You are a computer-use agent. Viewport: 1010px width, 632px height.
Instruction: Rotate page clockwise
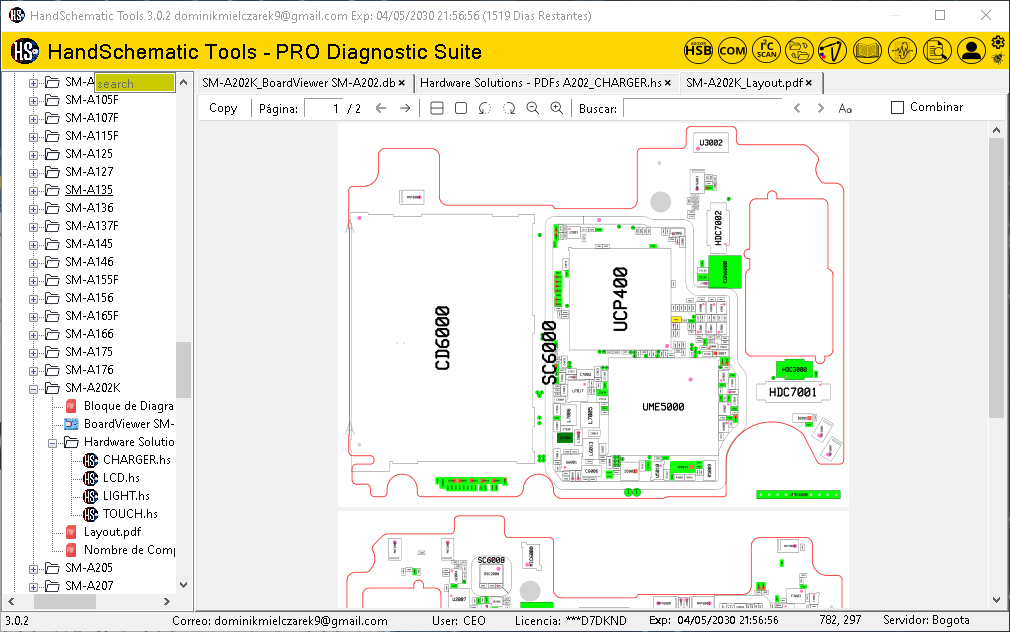509,108
